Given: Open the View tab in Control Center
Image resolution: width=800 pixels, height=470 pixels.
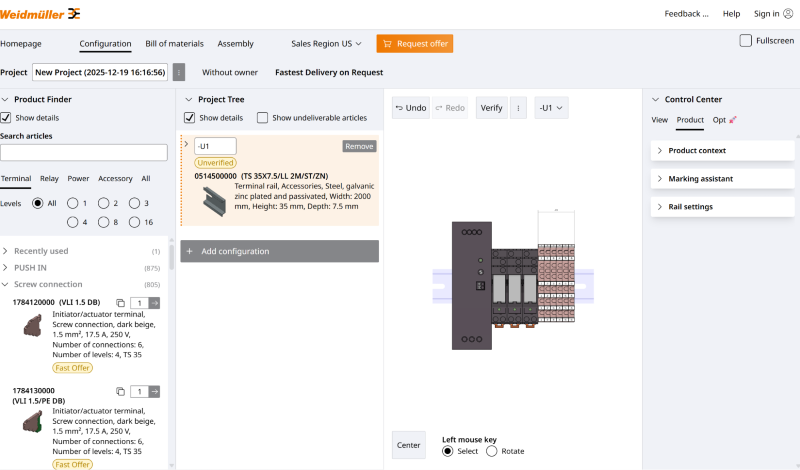Looking at the screenshot, I should coord(659,120).
